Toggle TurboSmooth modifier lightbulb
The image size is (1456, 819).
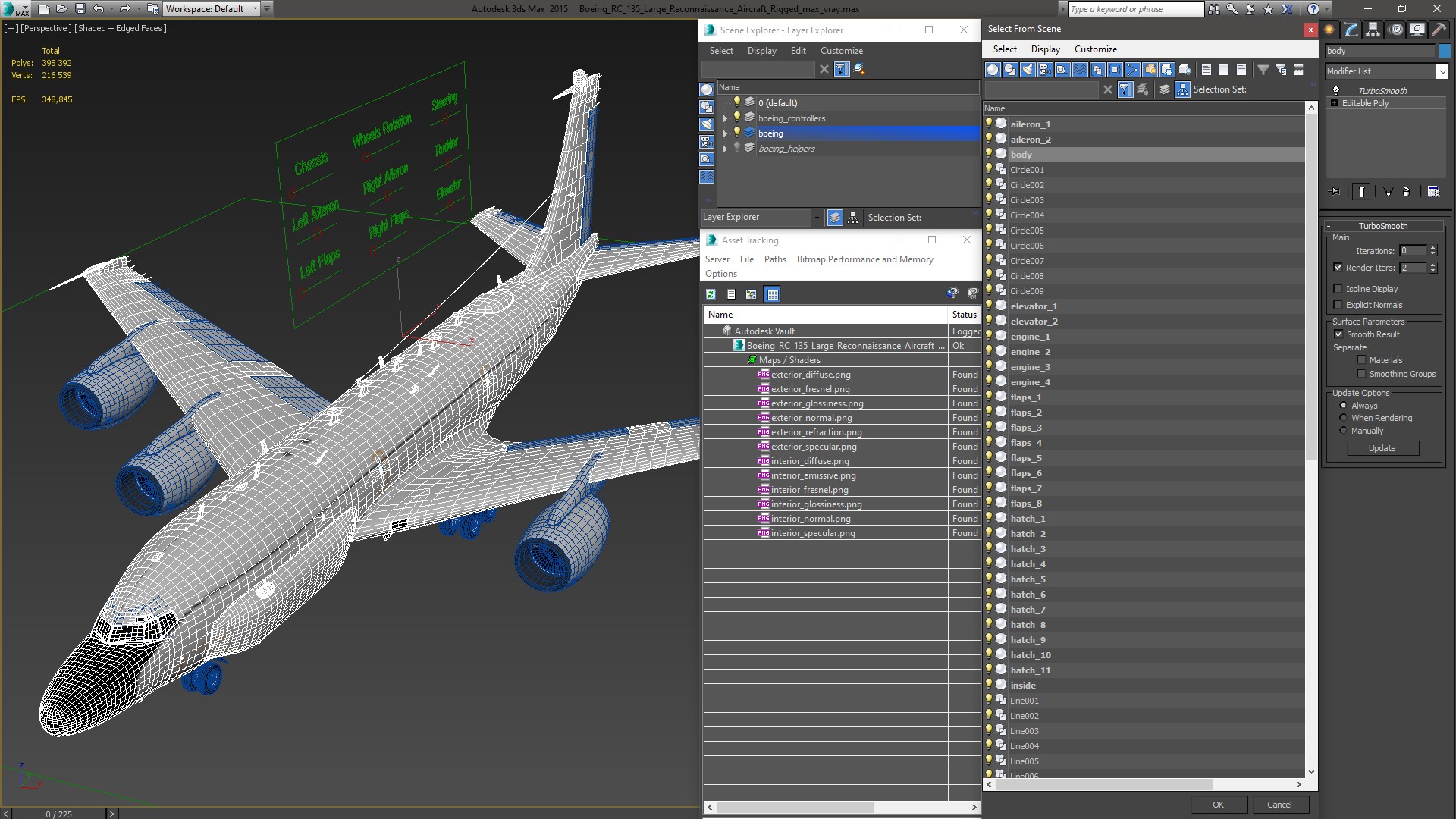coord(1336,90)
